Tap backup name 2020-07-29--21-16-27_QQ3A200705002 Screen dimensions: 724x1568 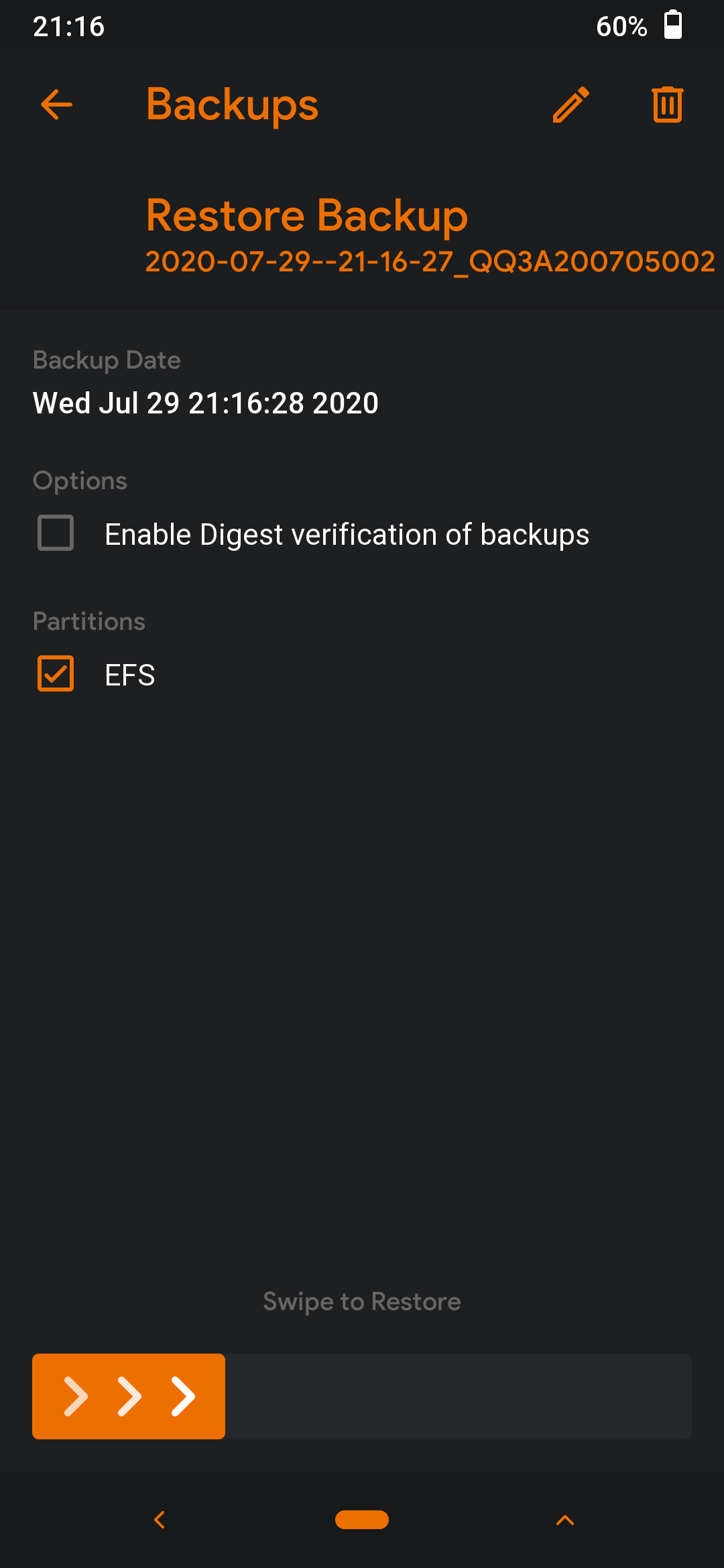pos(430,262)
